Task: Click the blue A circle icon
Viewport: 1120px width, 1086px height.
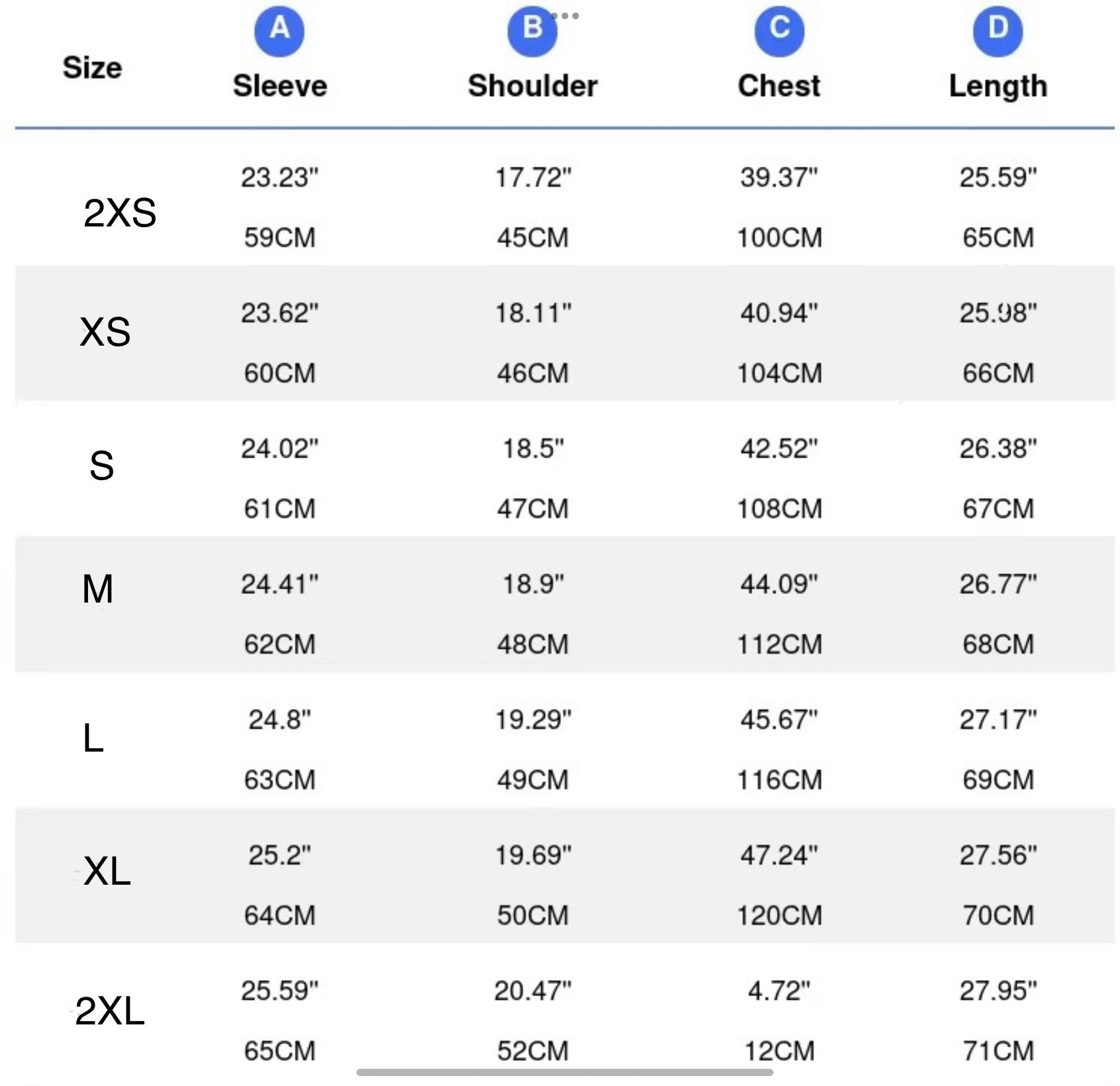Action: pyautogui.click(x=280, y=30)
